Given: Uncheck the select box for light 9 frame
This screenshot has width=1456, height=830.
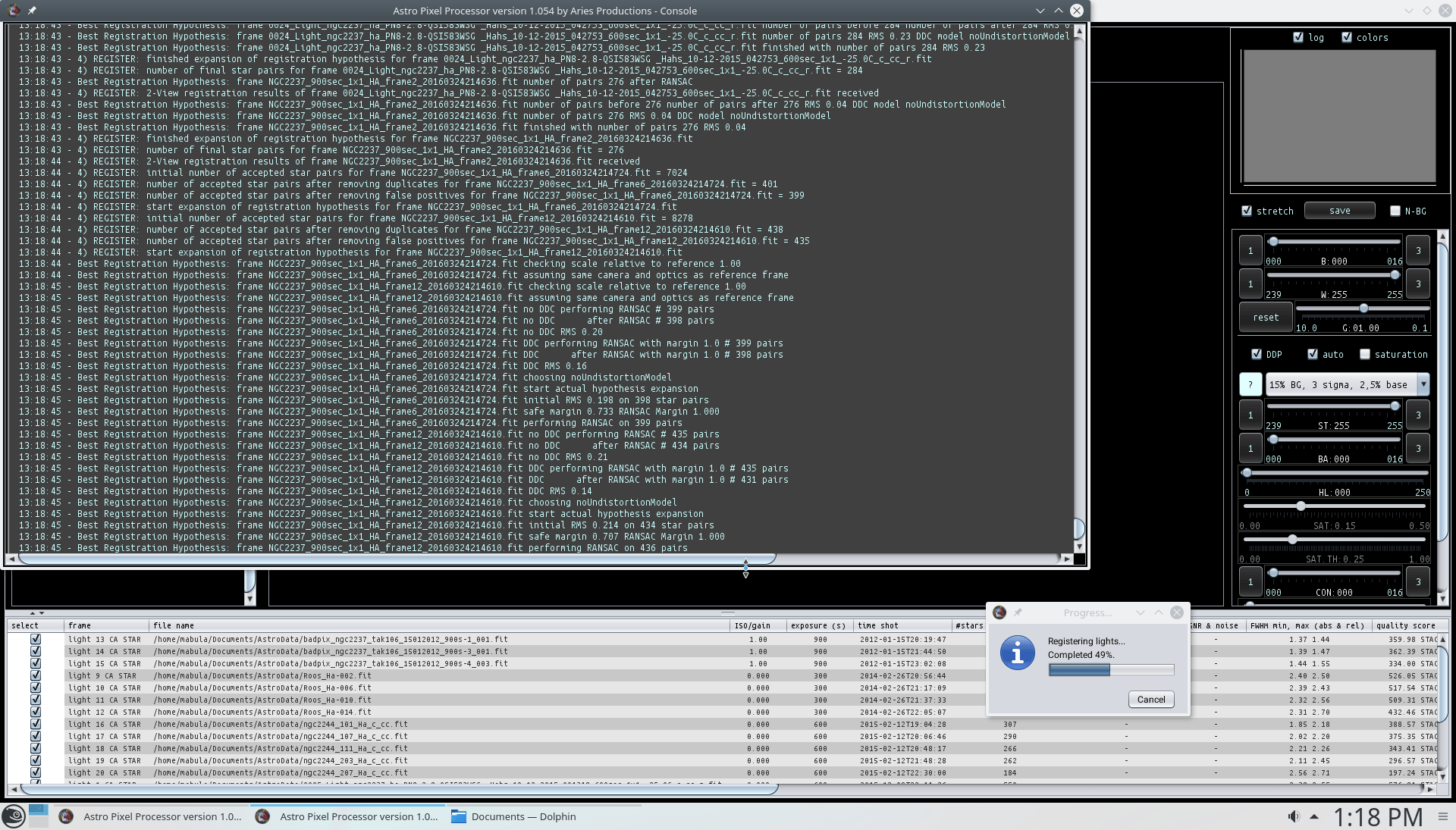Looking at the screenshot, I should 36,675.
